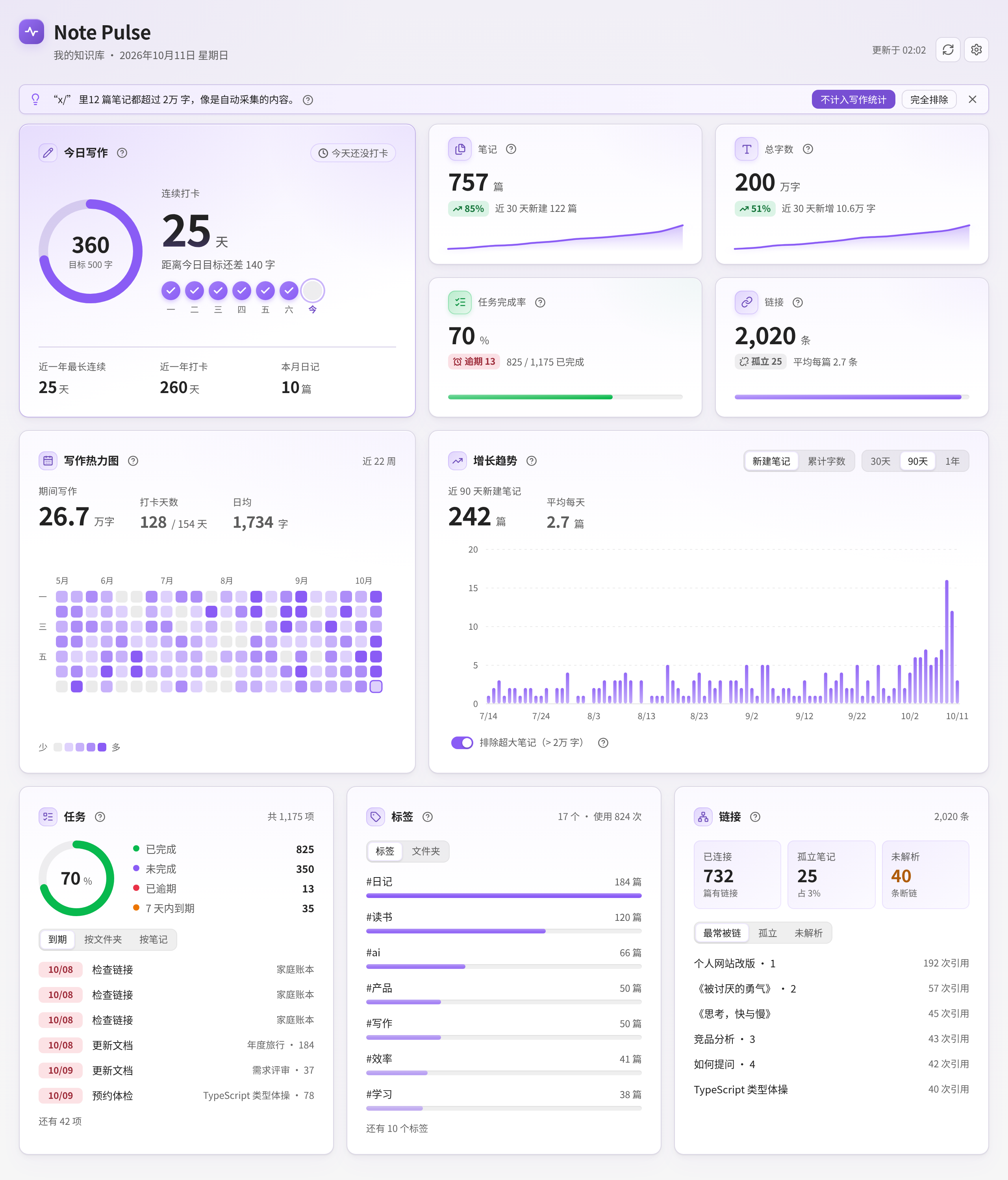The width and height of the screenshot is (1008, 1180).
Task: Click the pencil icon for 今日写作
Action: [48, 153]
